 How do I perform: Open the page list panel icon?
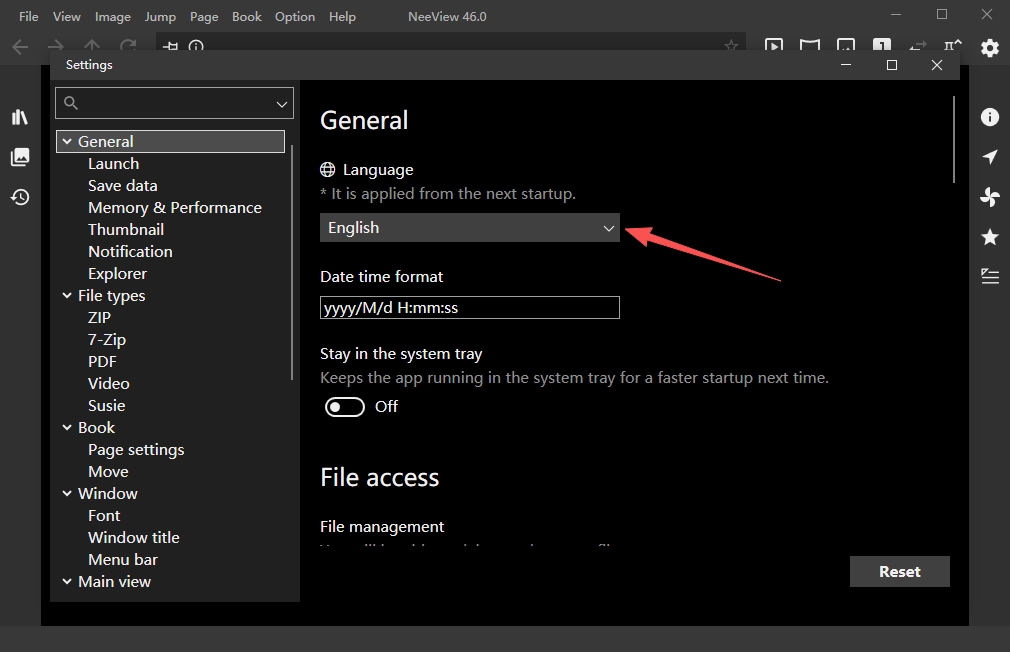tap(20, 157)
